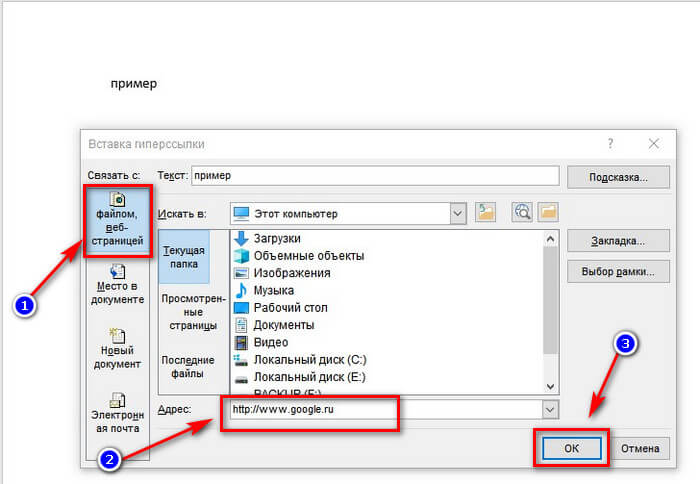Click the Отмена button
This screenshot has height=484, width=700.
pyautogui.click(x=640, y=448)
